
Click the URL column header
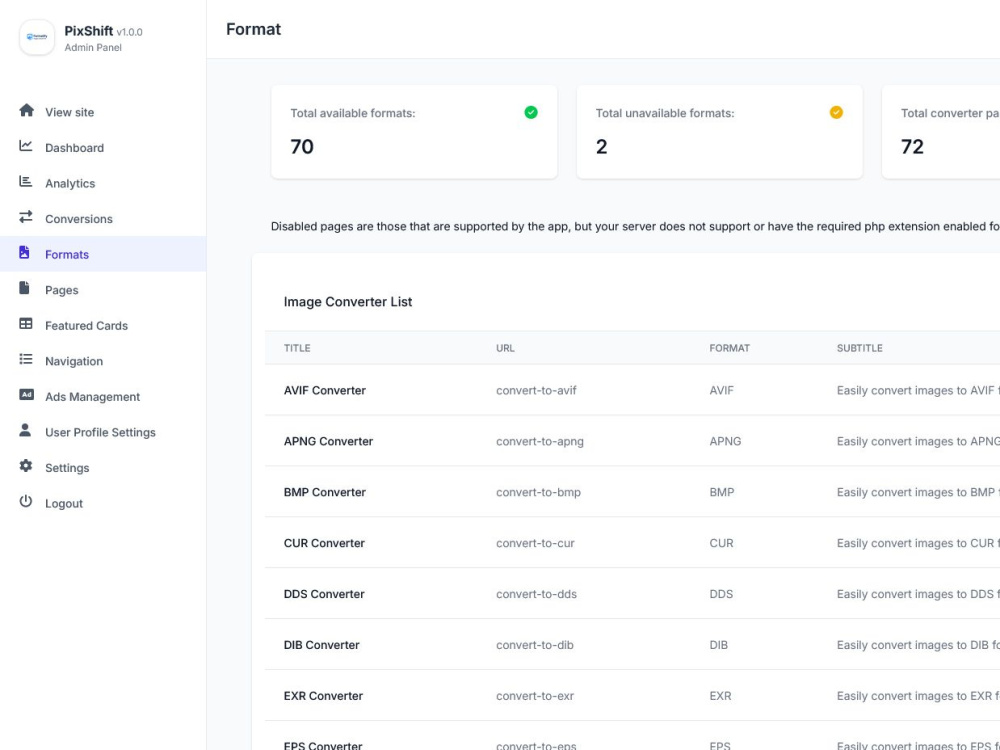pos(505,348)
